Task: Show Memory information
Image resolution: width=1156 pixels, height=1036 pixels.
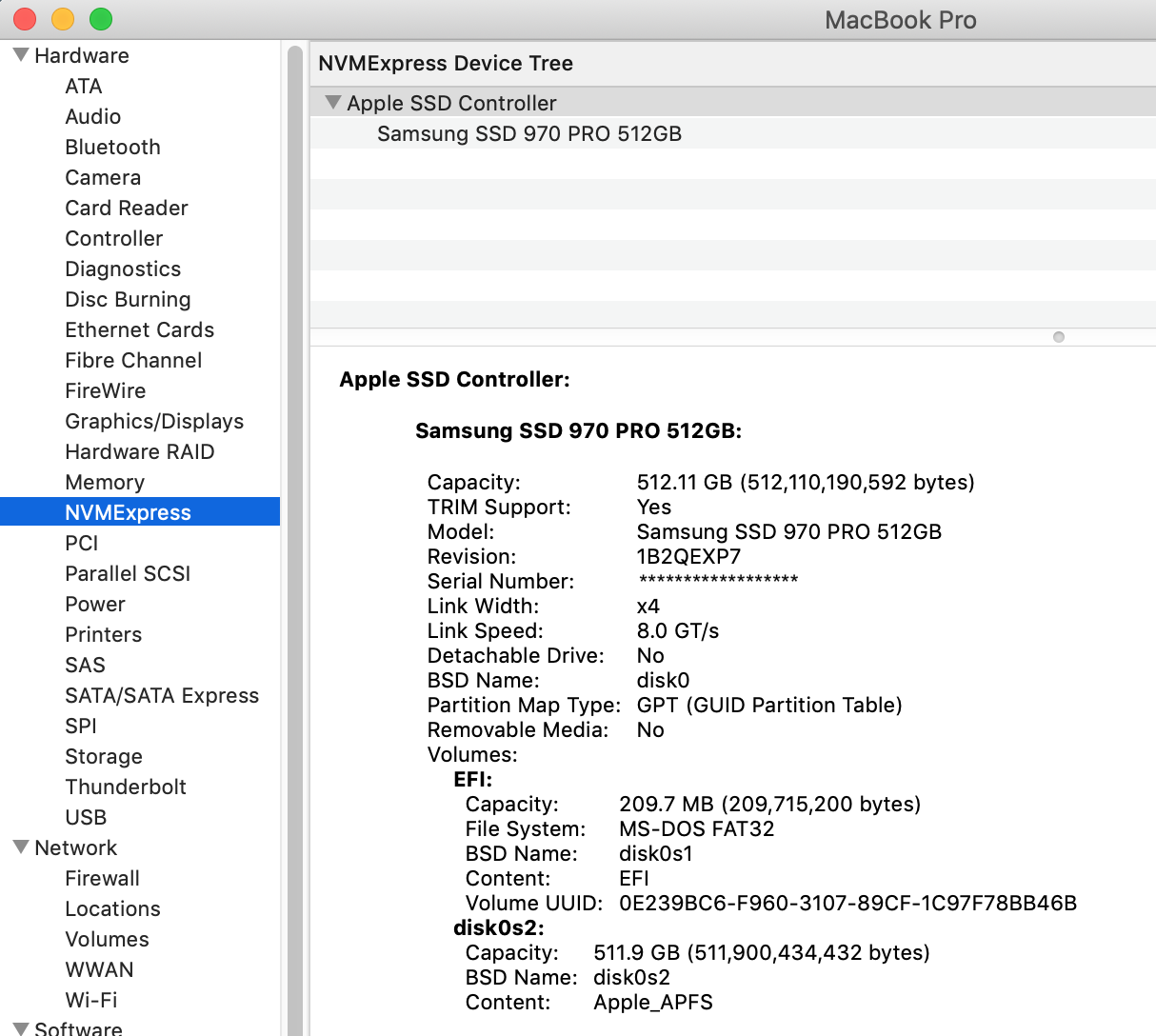Action: tap(105, 482)
